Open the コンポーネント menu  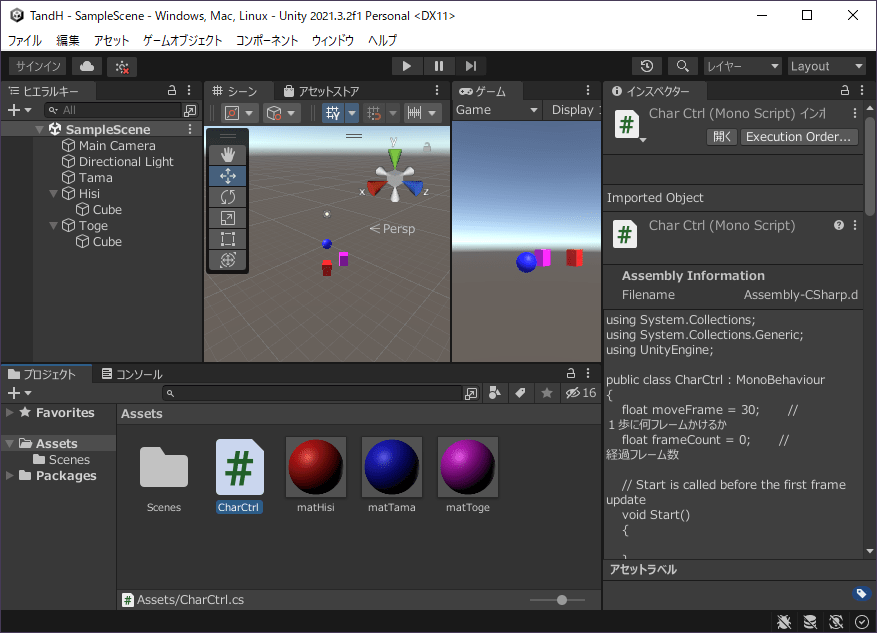267,41
